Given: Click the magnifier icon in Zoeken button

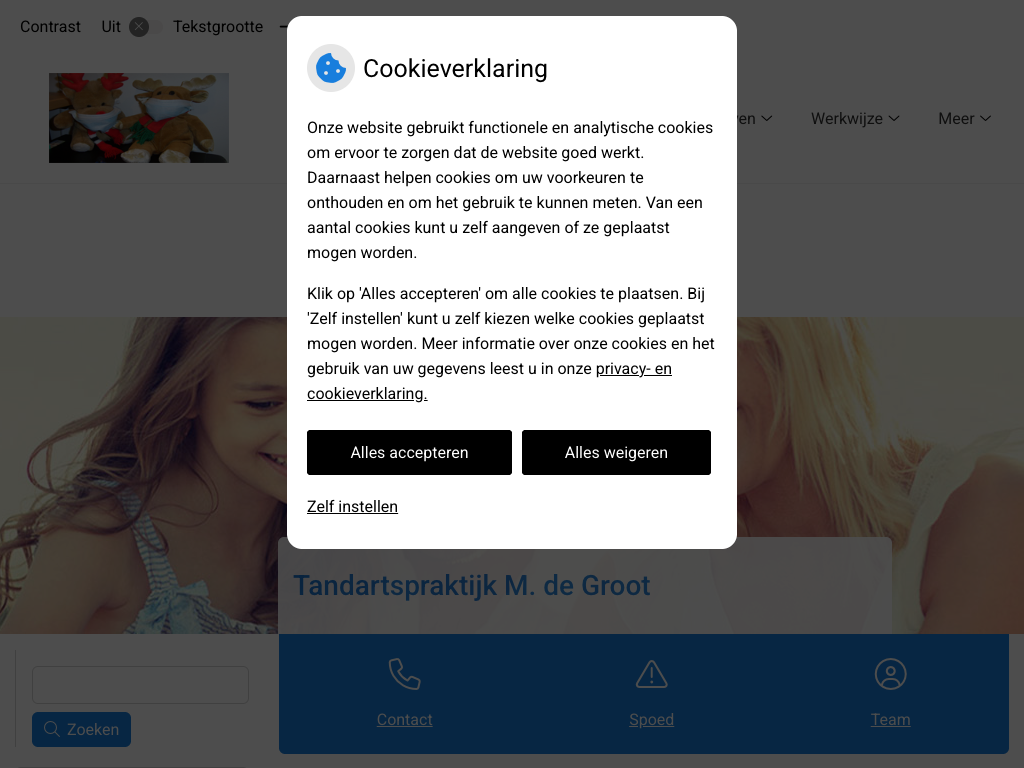Looking at the screenshot, I should pyautogui.click(x=52, y=729).
